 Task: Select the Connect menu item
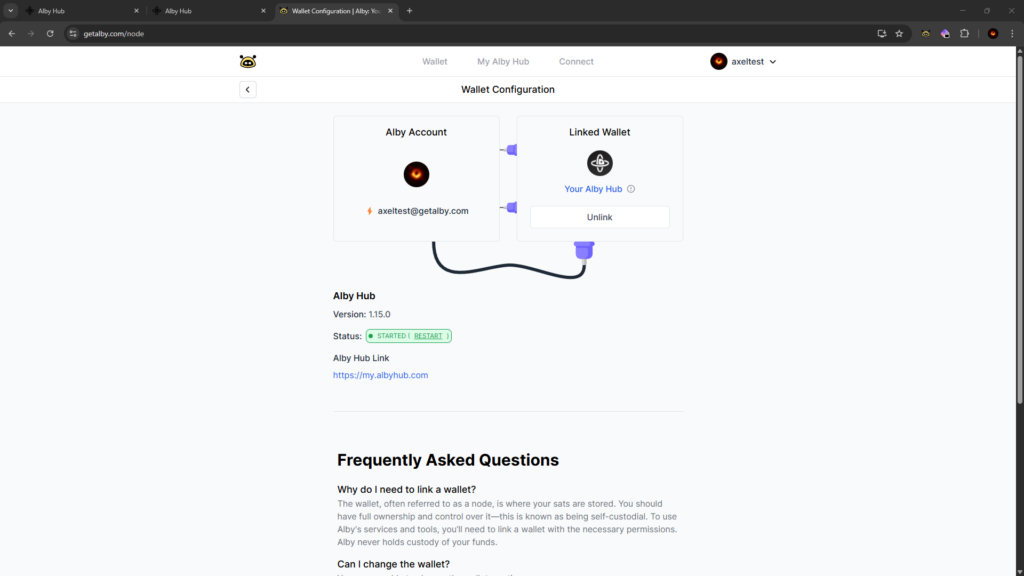tap(576, 62)
